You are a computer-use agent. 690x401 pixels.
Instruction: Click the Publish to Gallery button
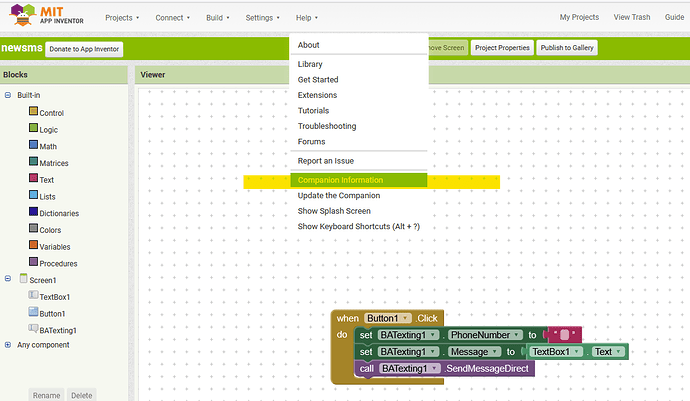point(568,48)
